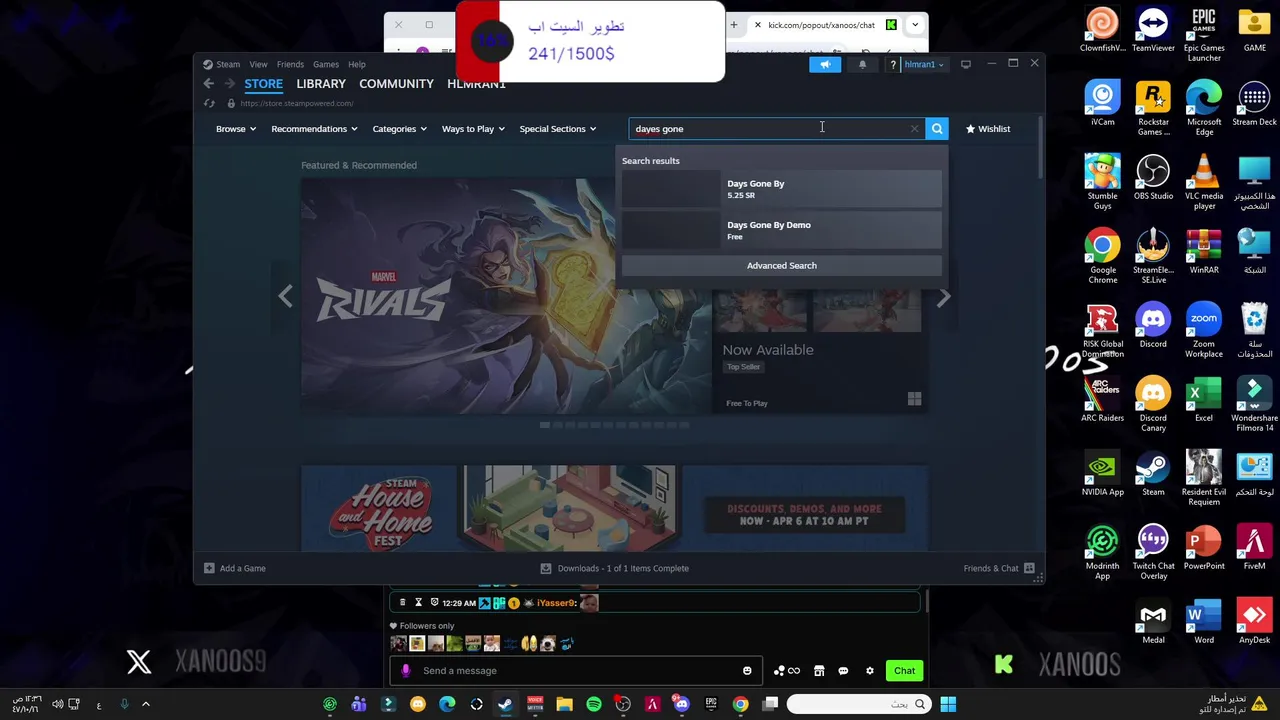Open the View menu in Steam

click(258, 65)
